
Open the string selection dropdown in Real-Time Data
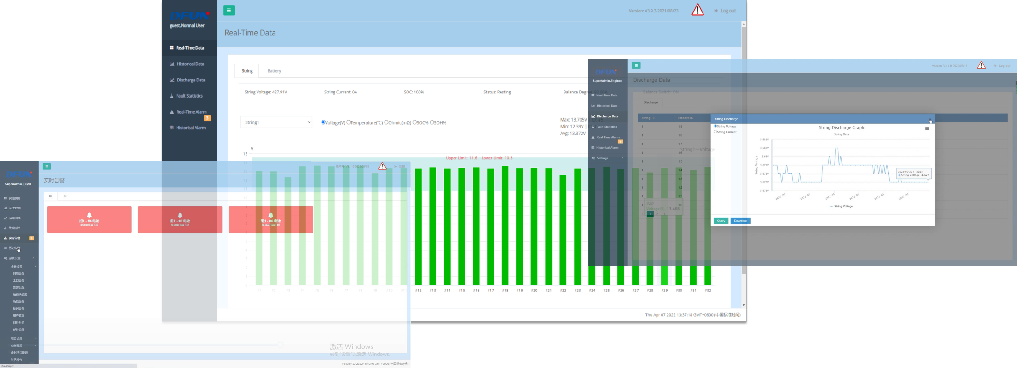(x=277, y=122)
